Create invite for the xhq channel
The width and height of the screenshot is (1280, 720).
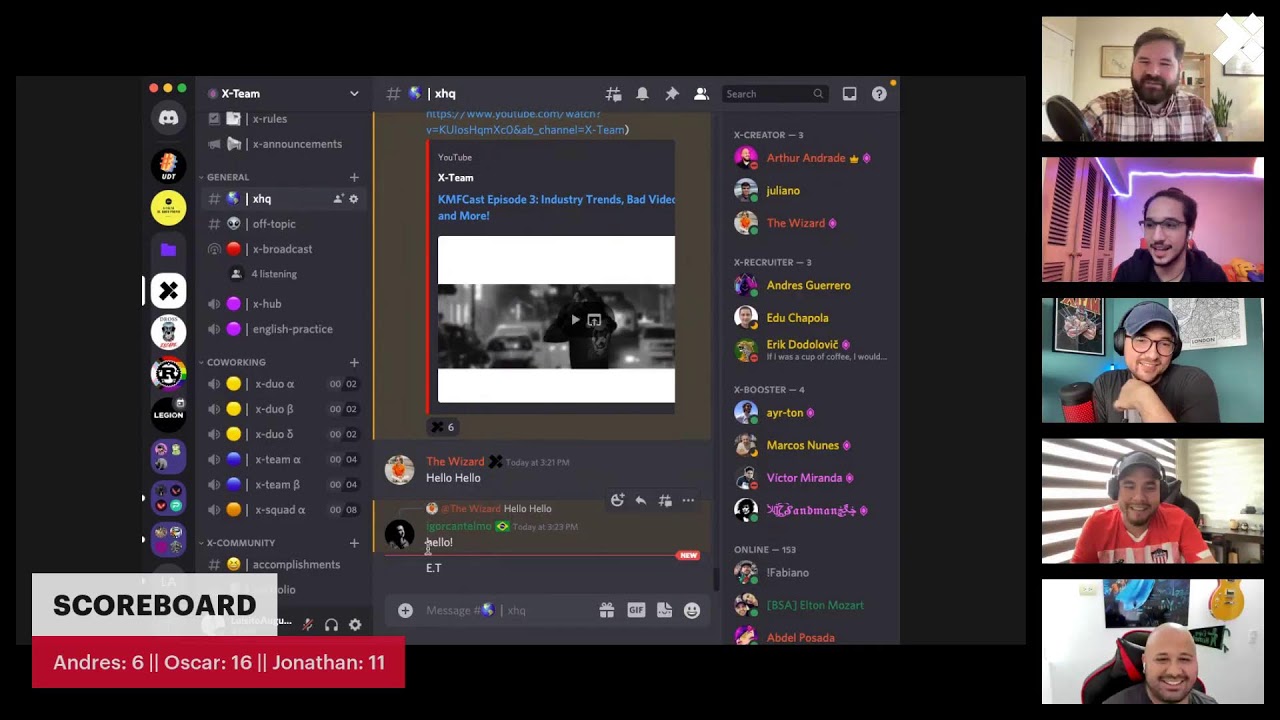click(x=338, y=199)
